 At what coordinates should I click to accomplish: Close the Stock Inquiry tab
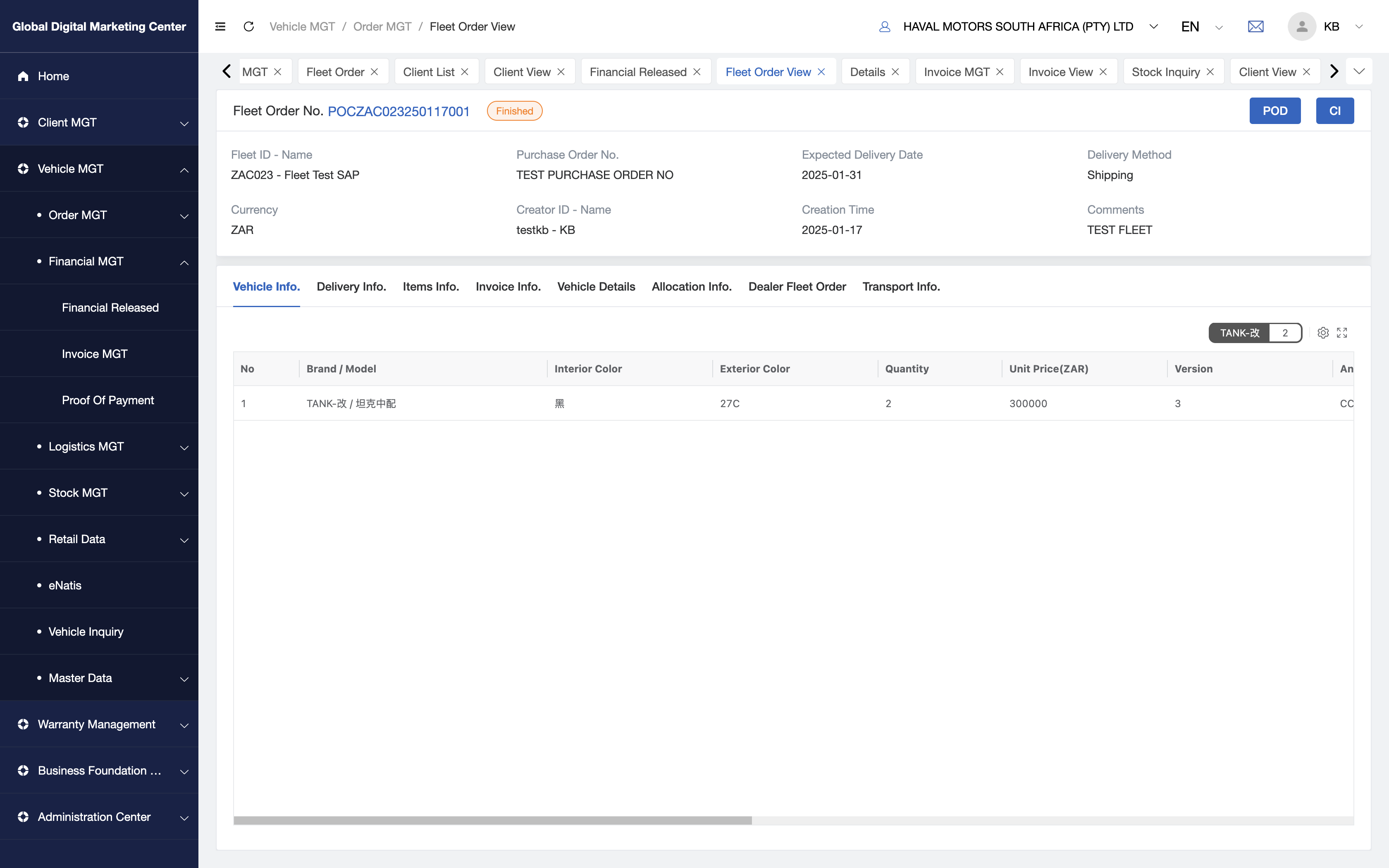pyautogui.click(x=1210, y=72)
